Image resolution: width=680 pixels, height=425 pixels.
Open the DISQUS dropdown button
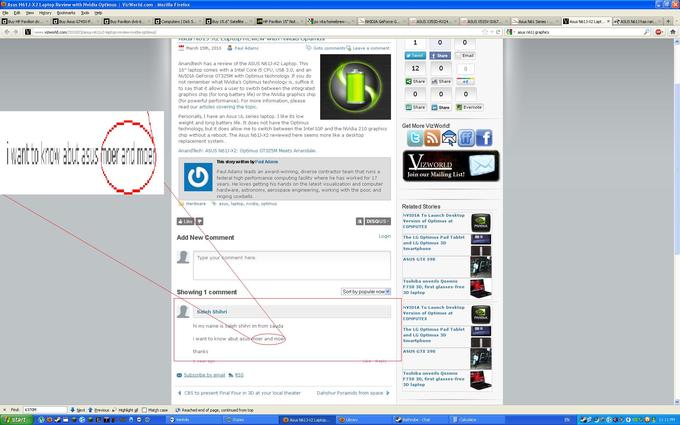[x=377, y=222]
